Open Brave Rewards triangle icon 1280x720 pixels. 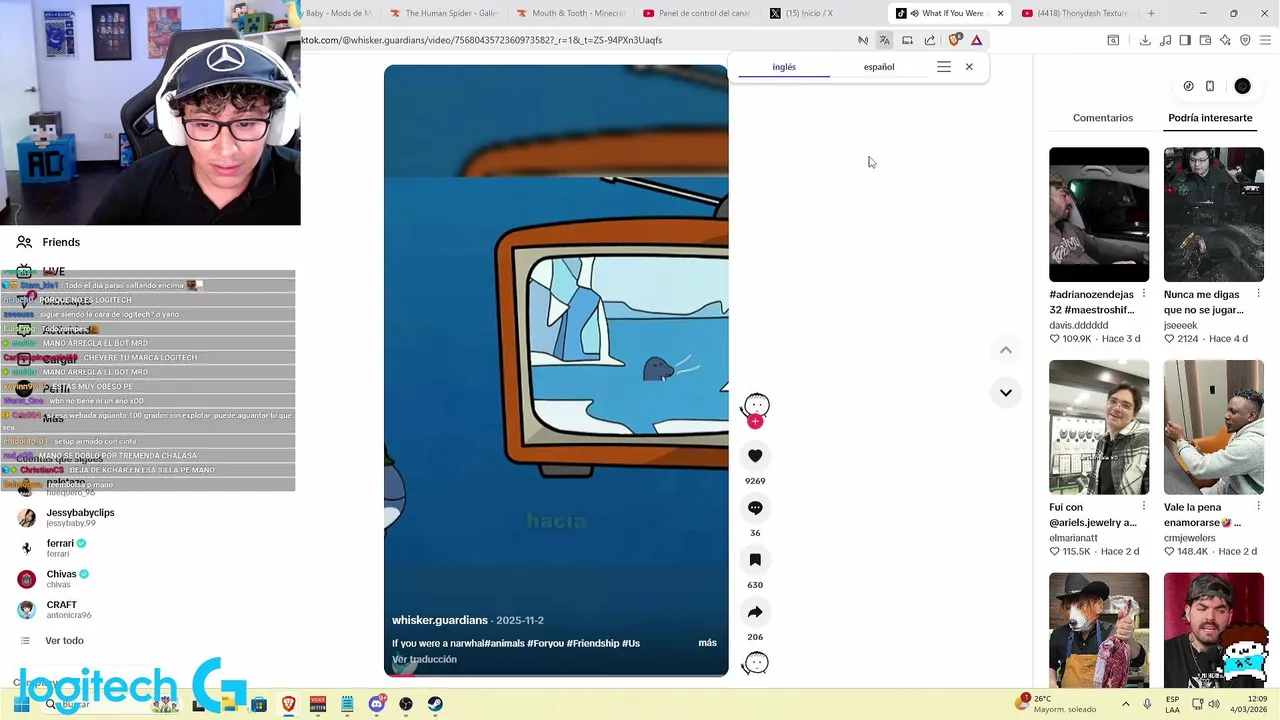[977, 40]
